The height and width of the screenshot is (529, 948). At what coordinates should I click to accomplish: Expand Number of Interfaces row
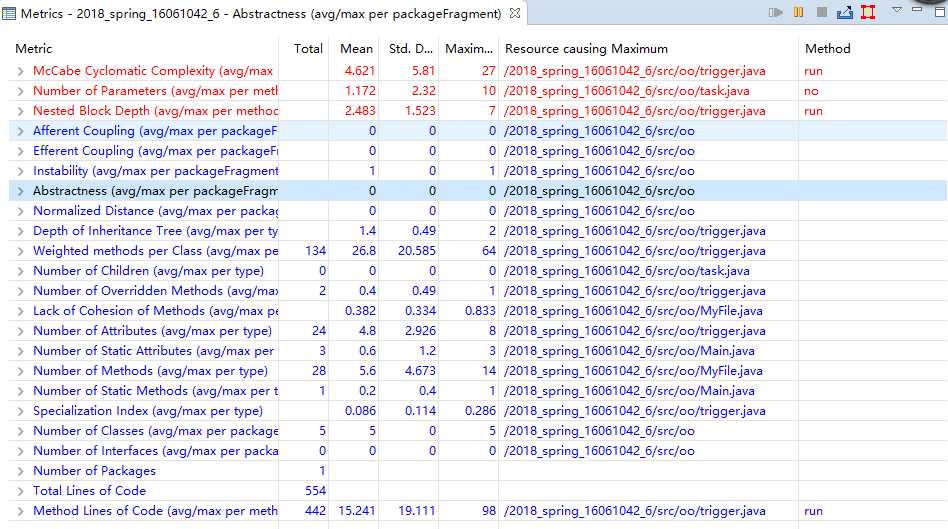pyautogui.click(x=21, y=451)
